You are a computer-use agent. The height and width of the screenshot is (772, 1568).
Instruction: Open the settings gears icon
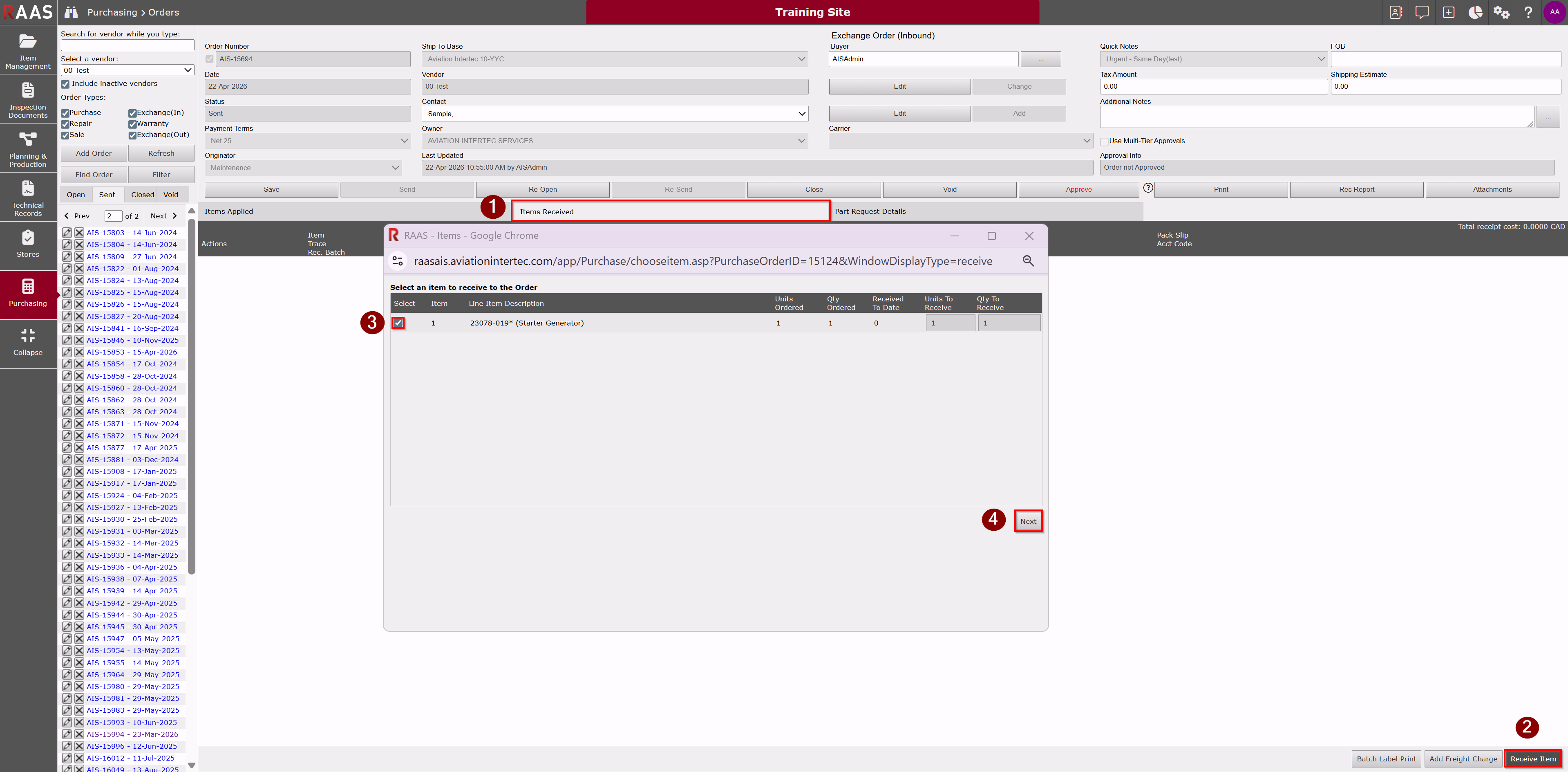tap(1502, 12)
